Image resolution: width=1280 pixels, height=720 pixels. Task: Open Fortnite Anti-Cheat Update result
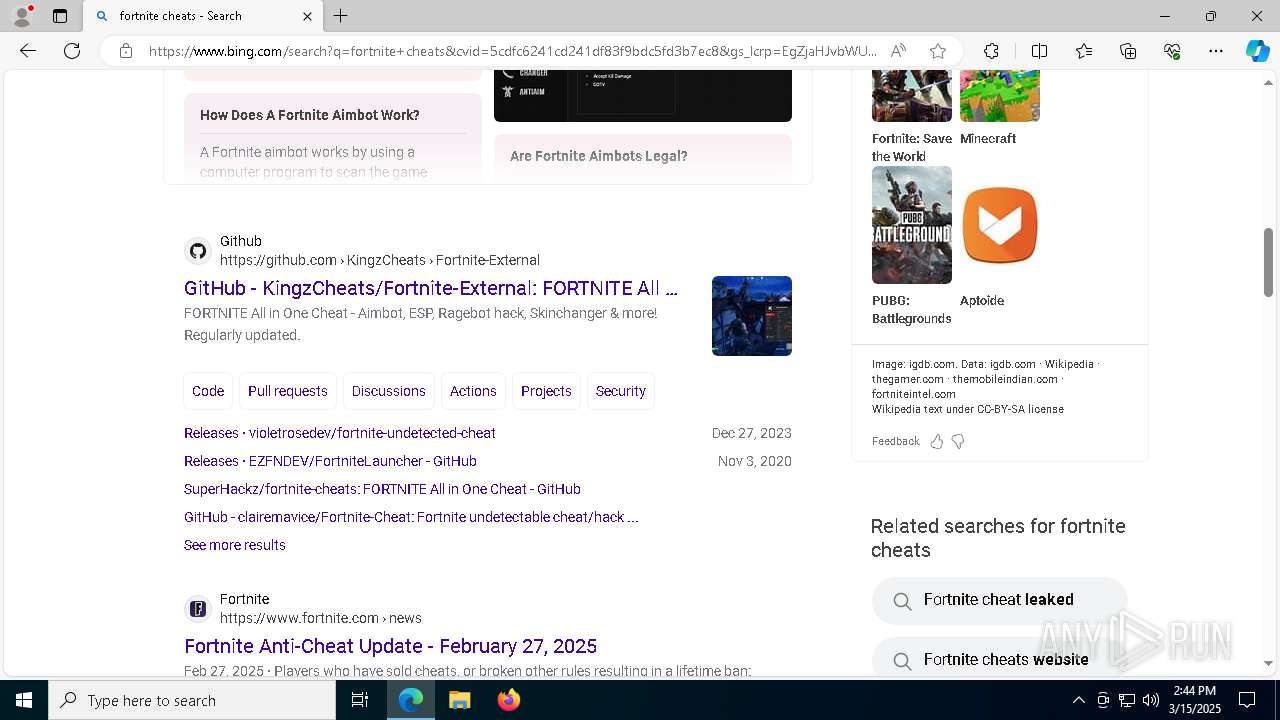(x=390, y=646)
